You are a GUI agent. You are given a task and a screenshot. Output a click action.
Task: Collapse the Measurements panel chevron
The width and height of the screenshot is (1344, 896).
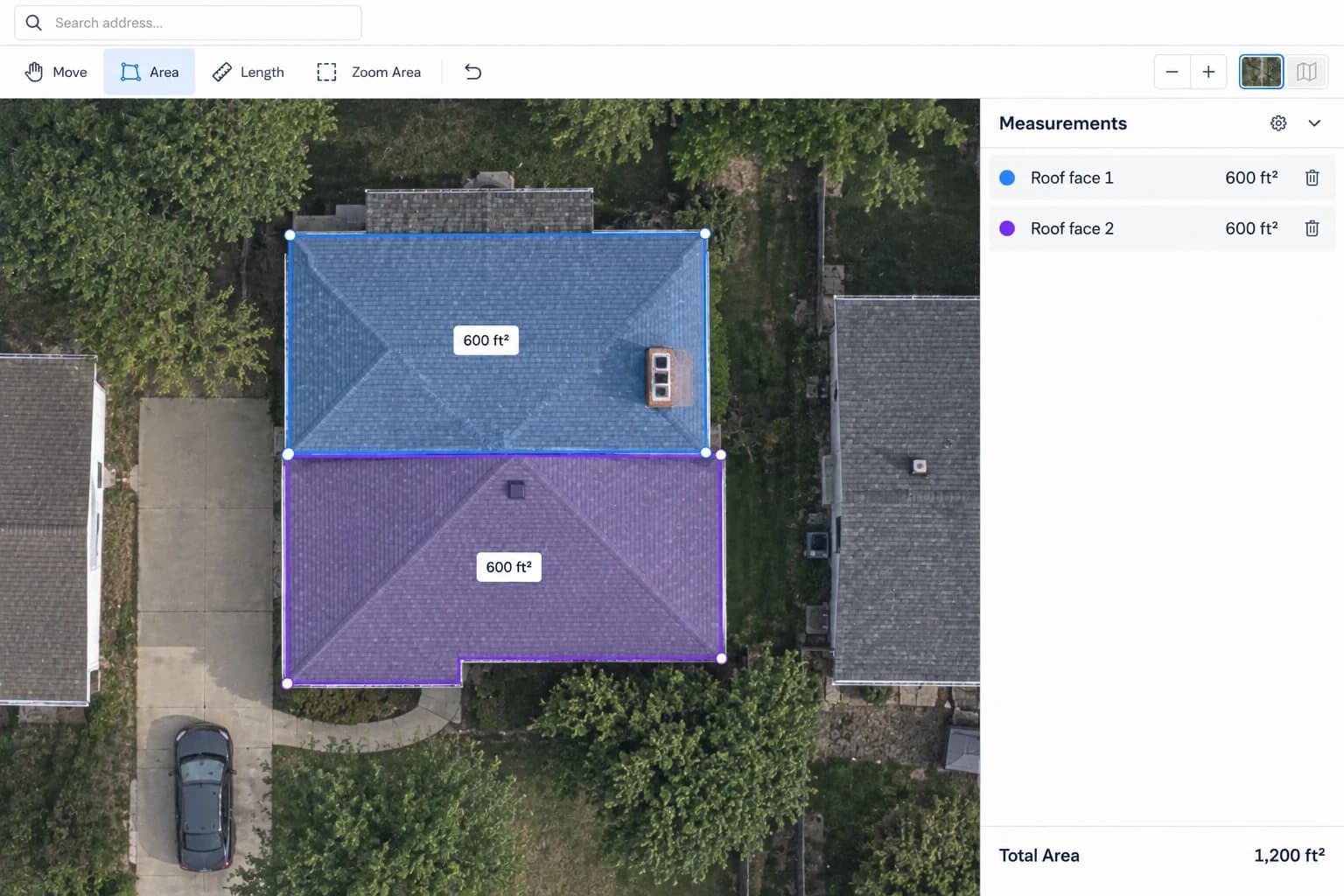(x=1314, y=123)
